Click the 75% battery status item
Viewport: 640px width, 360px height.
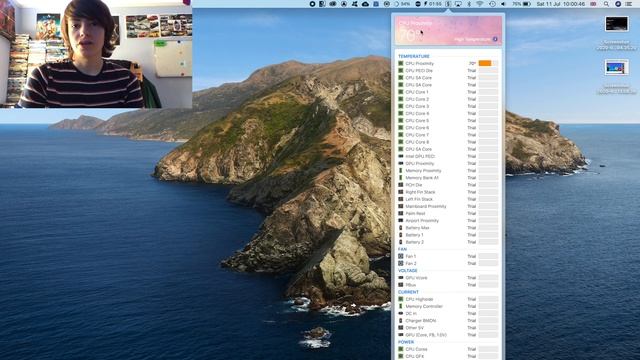522,4
